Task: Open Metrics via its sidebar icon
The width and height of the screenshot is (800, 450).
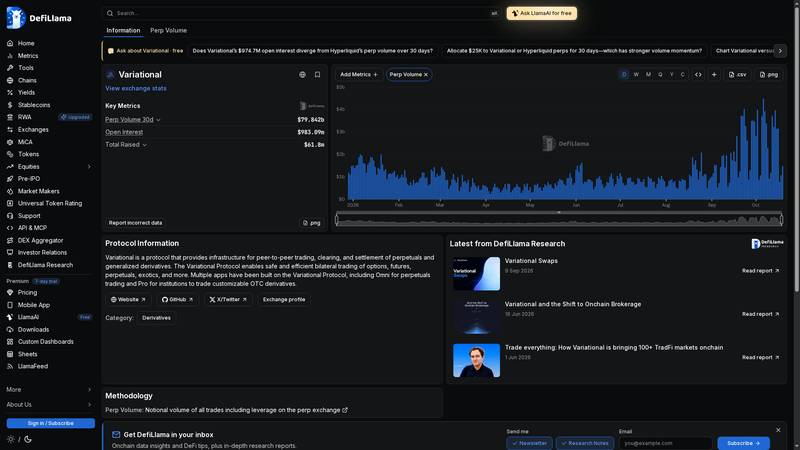Action: (x=10, y=56)
